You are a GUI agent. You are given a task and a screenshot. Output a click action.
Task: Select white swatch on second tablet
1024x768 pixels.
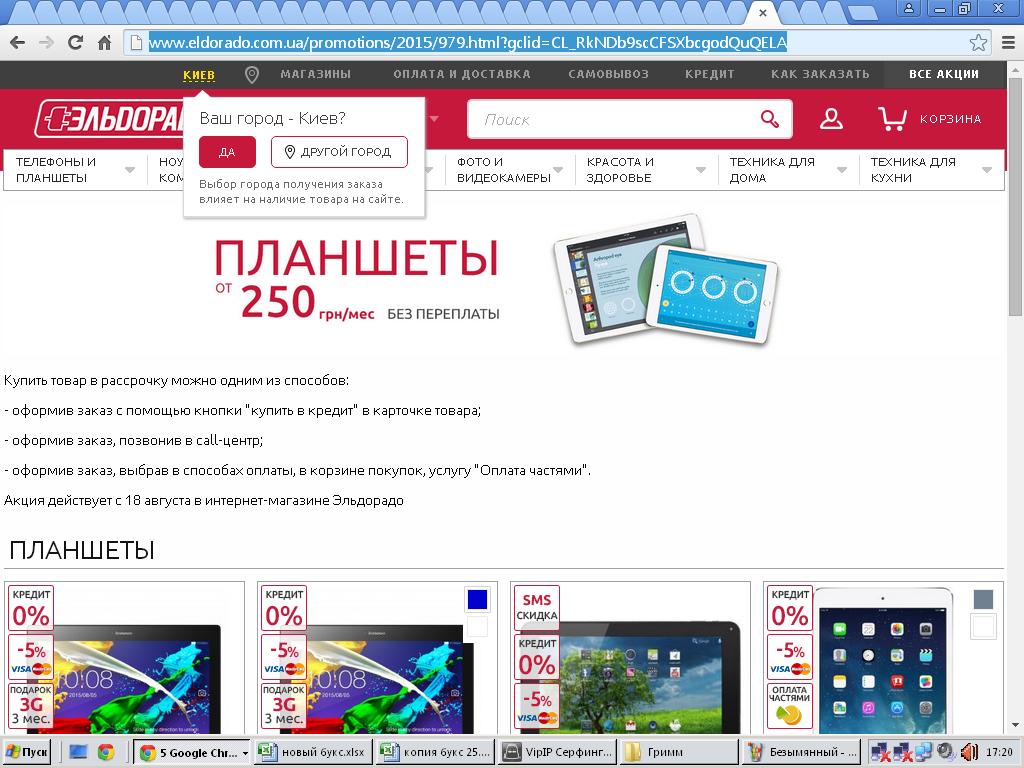click(477, 627)
